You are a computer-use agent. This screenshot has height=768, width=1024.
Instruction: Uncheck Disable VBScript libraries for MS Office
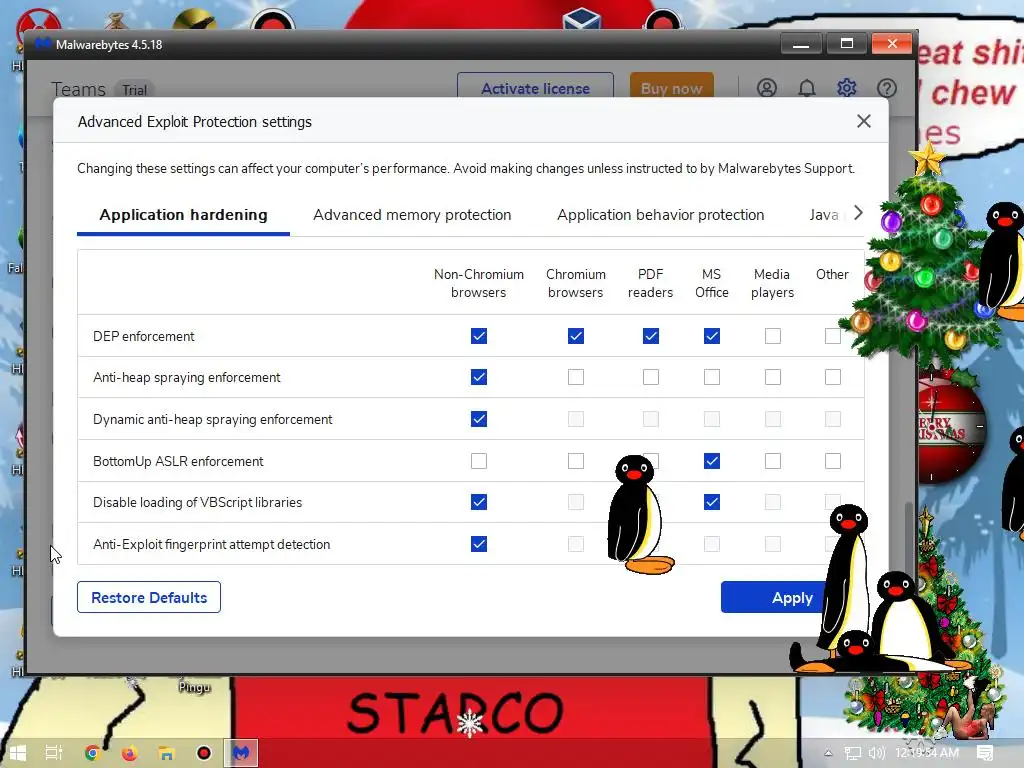(712, 502)
